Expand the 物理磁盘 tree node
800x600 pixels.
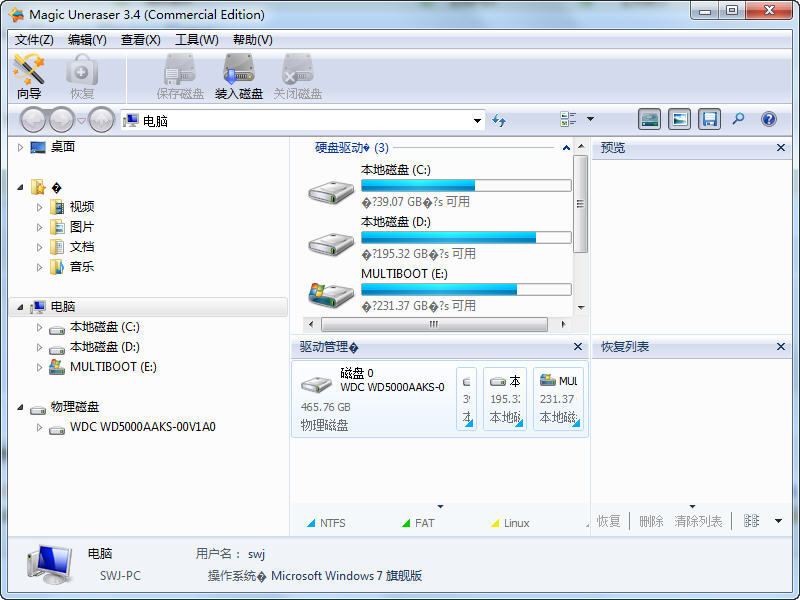click(x=22, y=407)
